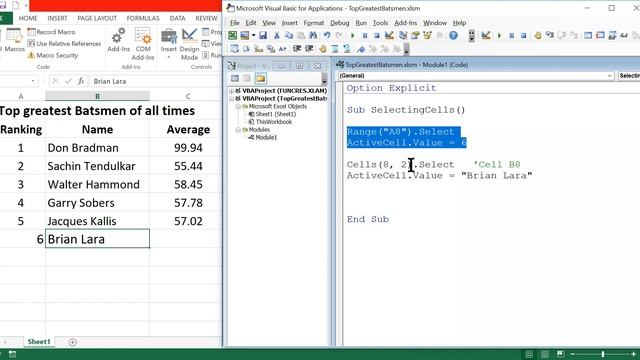Switch to Normal view in Excel status bar
The height and width of the screenshot is (360, 640).
pos(529,354)
